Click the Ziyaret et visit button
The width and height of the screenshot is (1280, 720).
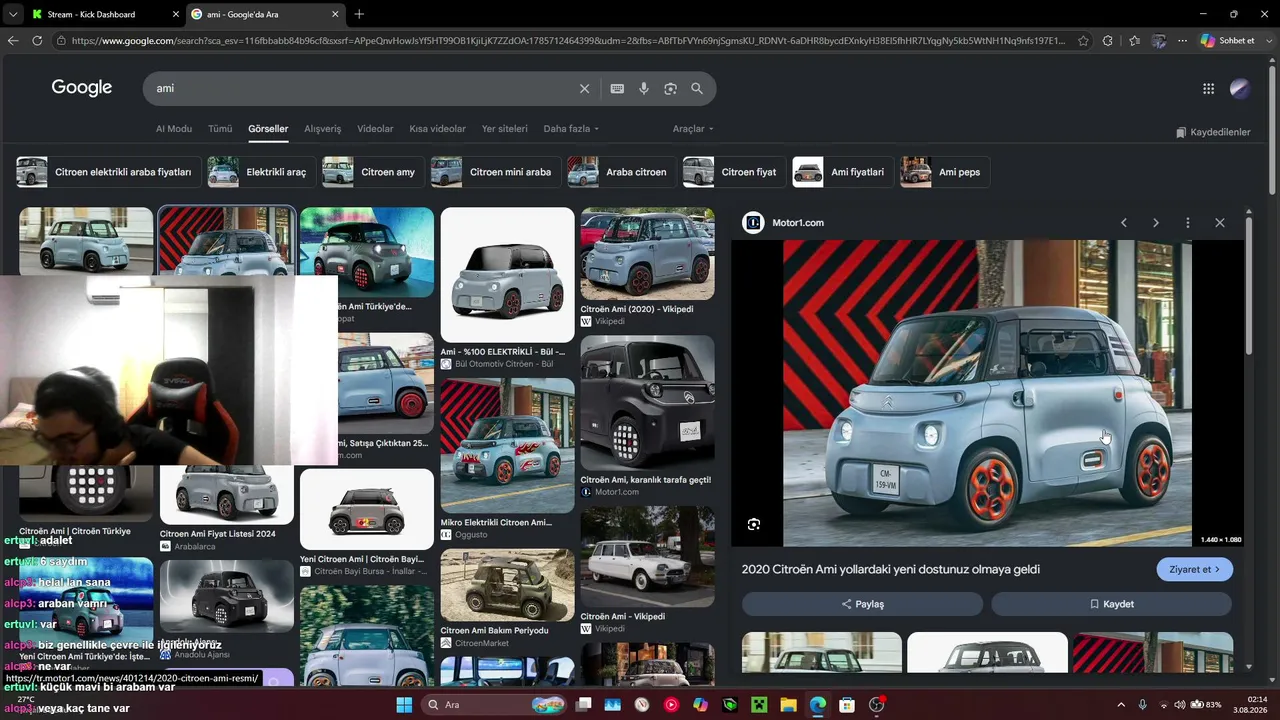[1195, 570]
